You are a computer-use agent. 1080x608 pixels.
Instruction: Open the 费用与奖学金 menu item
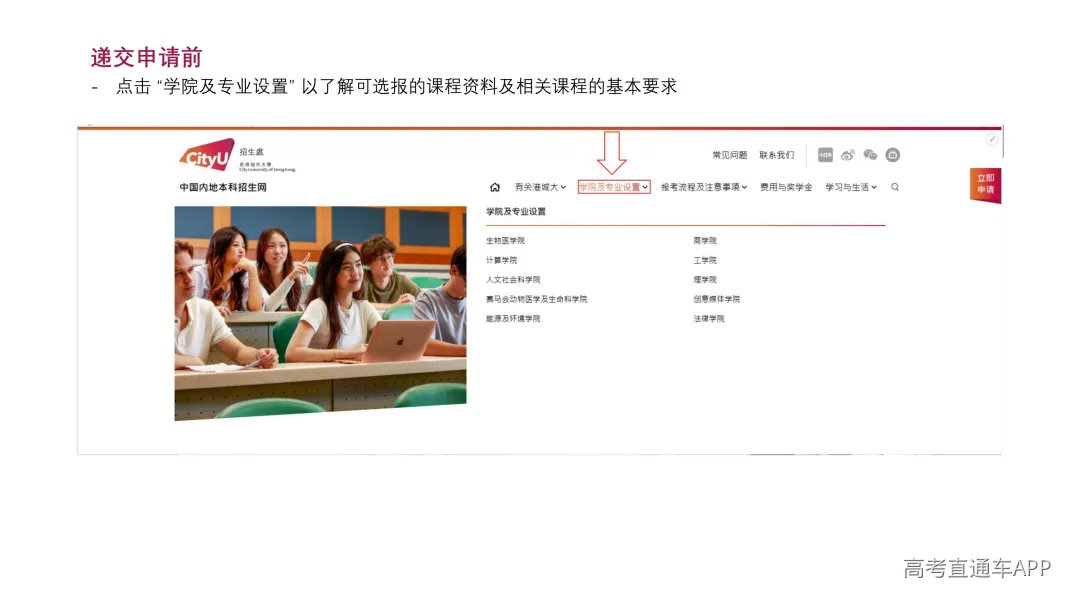coord(786,187)
